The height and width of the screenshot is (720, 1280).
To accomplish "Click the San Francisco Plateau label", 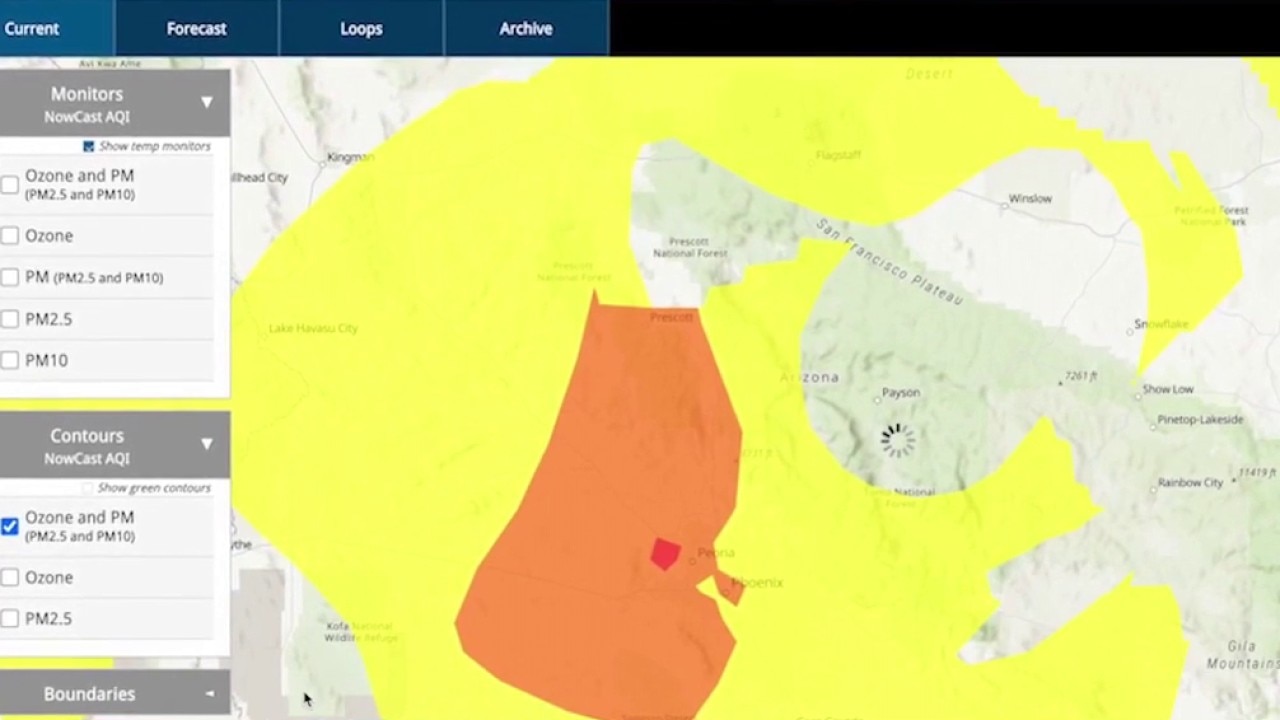I will tap(889, 261).
